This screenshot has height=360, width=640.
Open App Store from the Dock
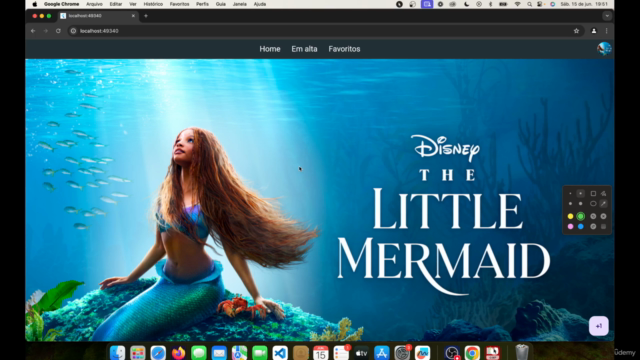pos(382,353)
